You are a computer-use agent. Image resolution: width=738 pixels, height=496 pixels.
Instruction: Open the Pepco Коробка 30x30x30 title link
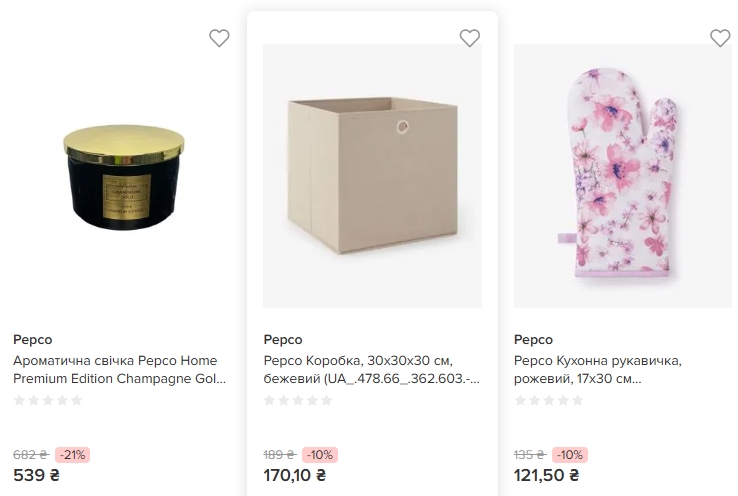(x=371, y=370)
